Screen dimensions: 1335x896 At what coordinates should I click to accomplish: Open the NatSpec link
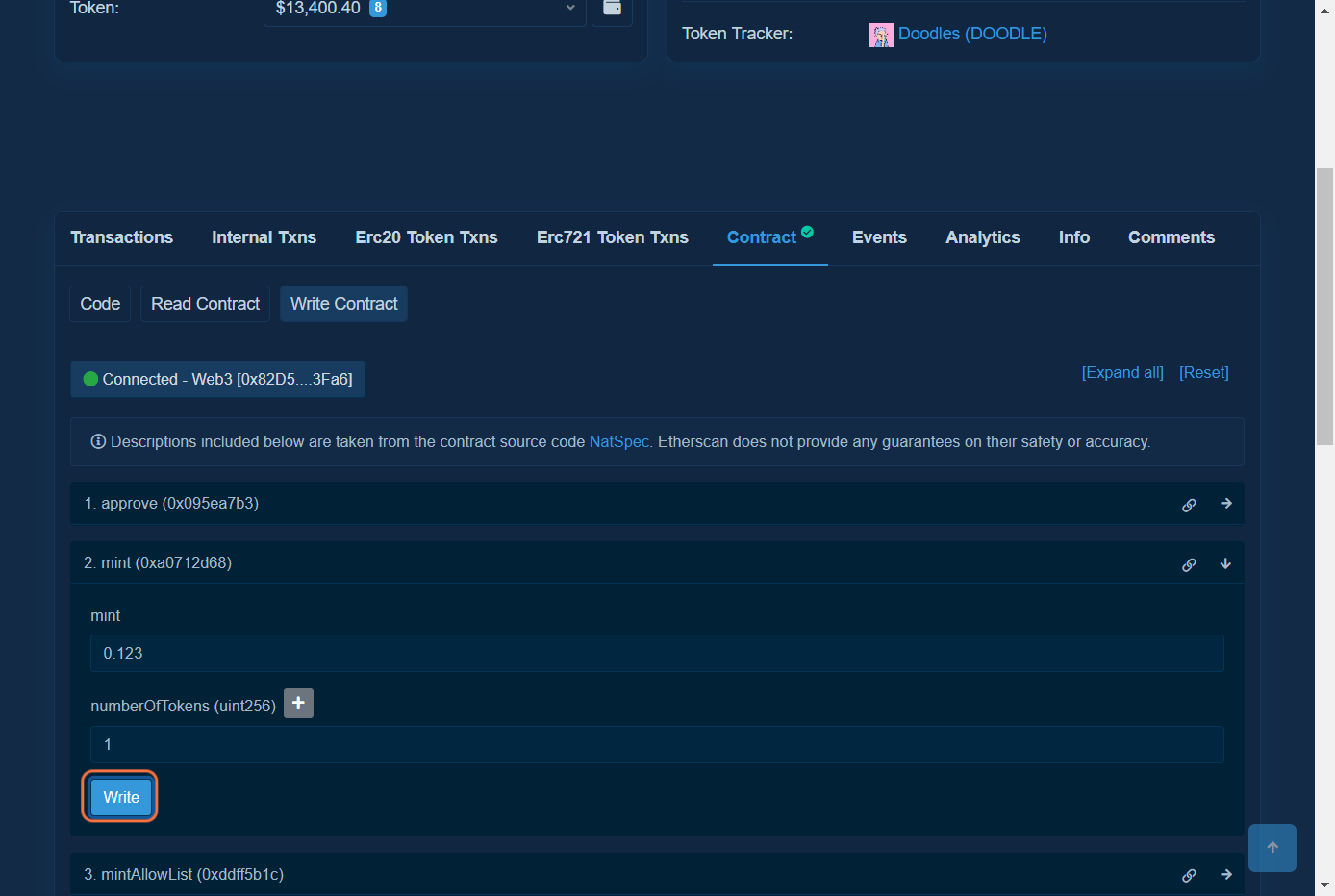(x=618, y=441)
